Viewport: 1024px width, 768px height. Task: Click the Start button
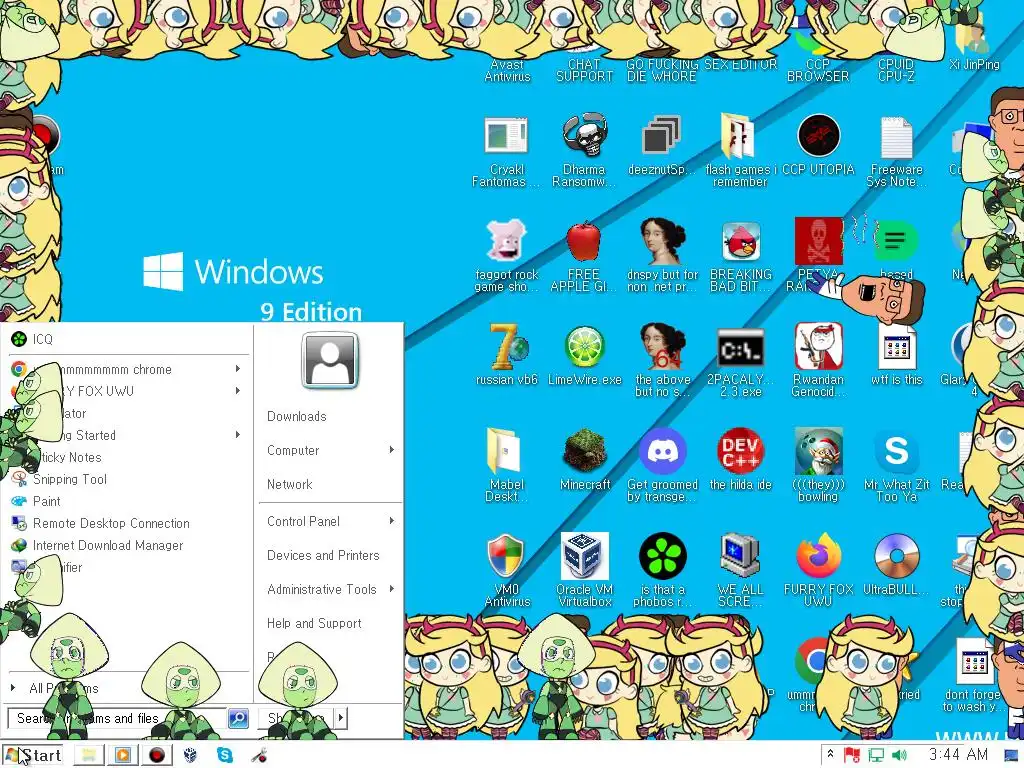(x=32, y=756)
